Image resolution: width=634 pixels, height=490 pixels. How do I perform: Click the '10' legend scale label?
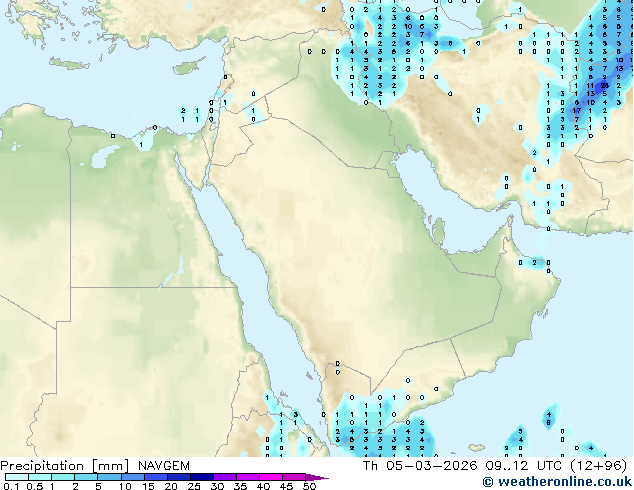pyautogui.click(x=125, y=486)
